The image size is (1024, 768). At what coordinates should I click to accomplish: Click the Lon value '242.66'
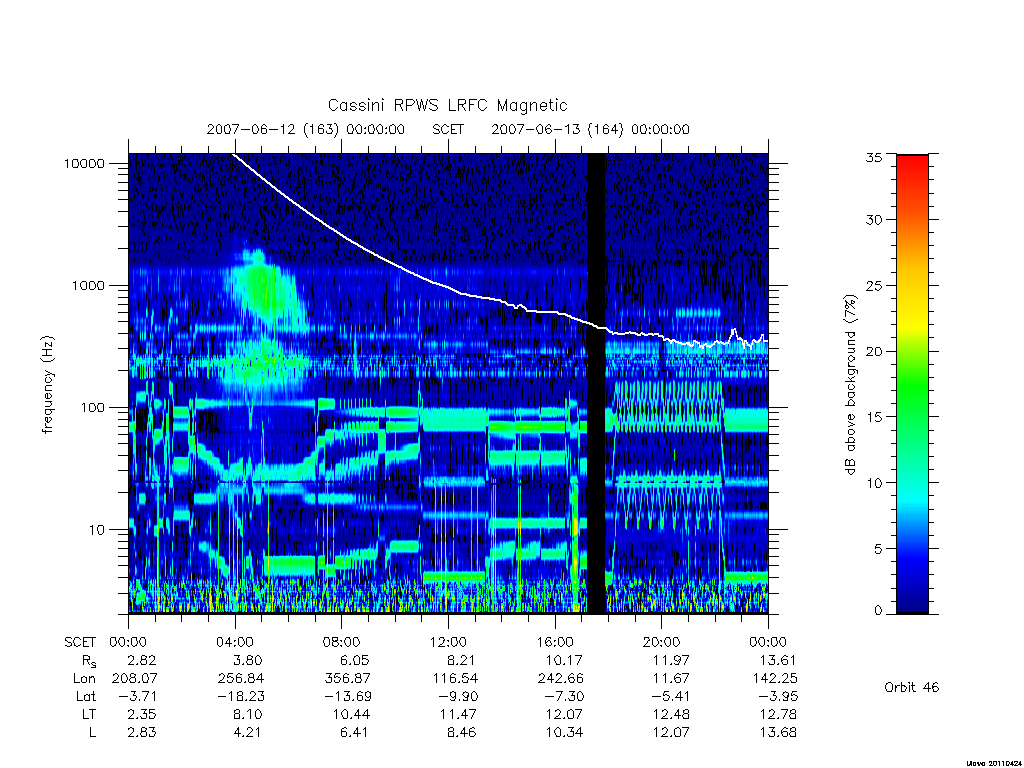[x=560, y=679]
